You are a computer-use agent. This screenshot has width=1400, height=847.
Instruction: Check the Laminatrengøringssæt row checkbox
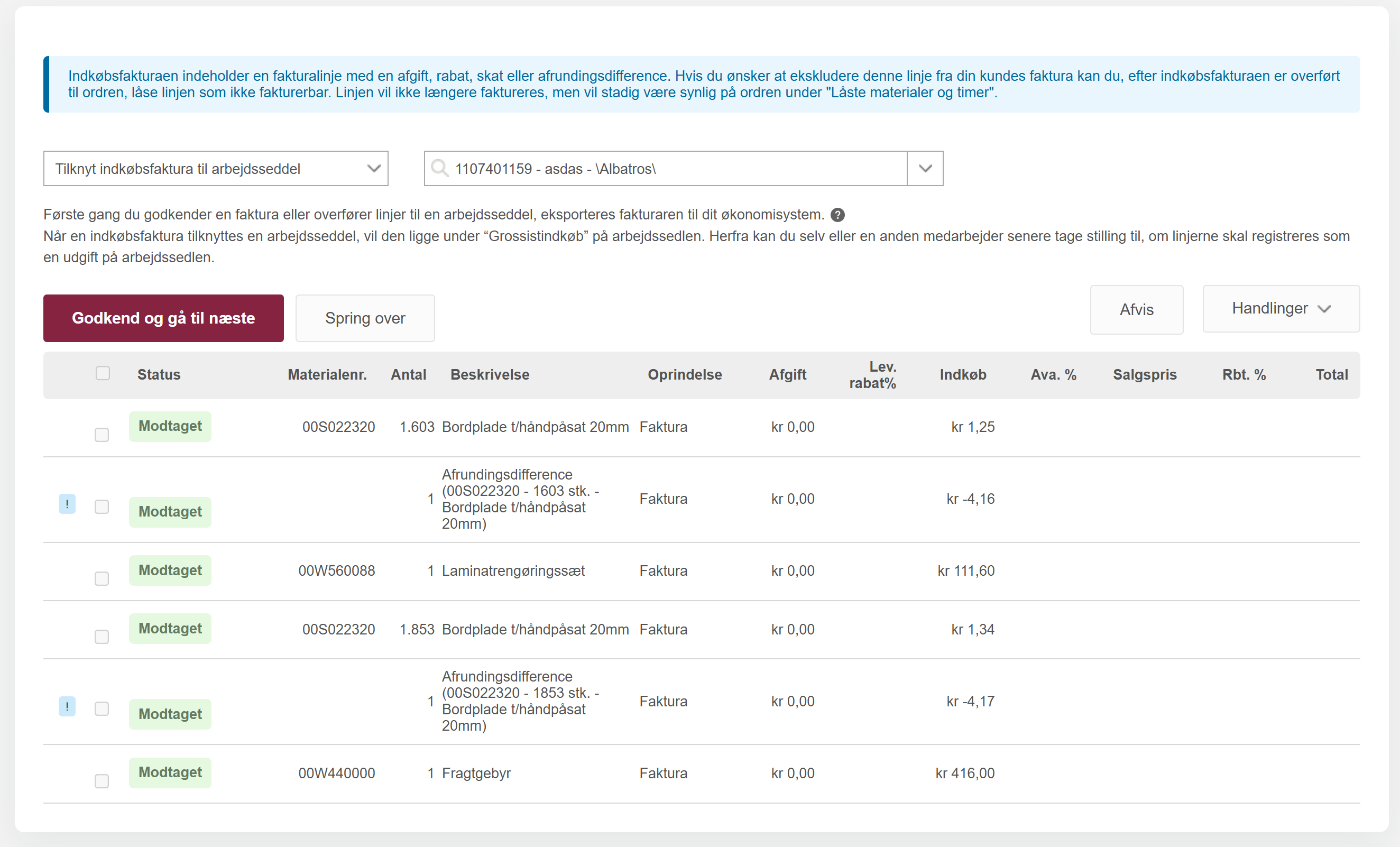point(102,578)
